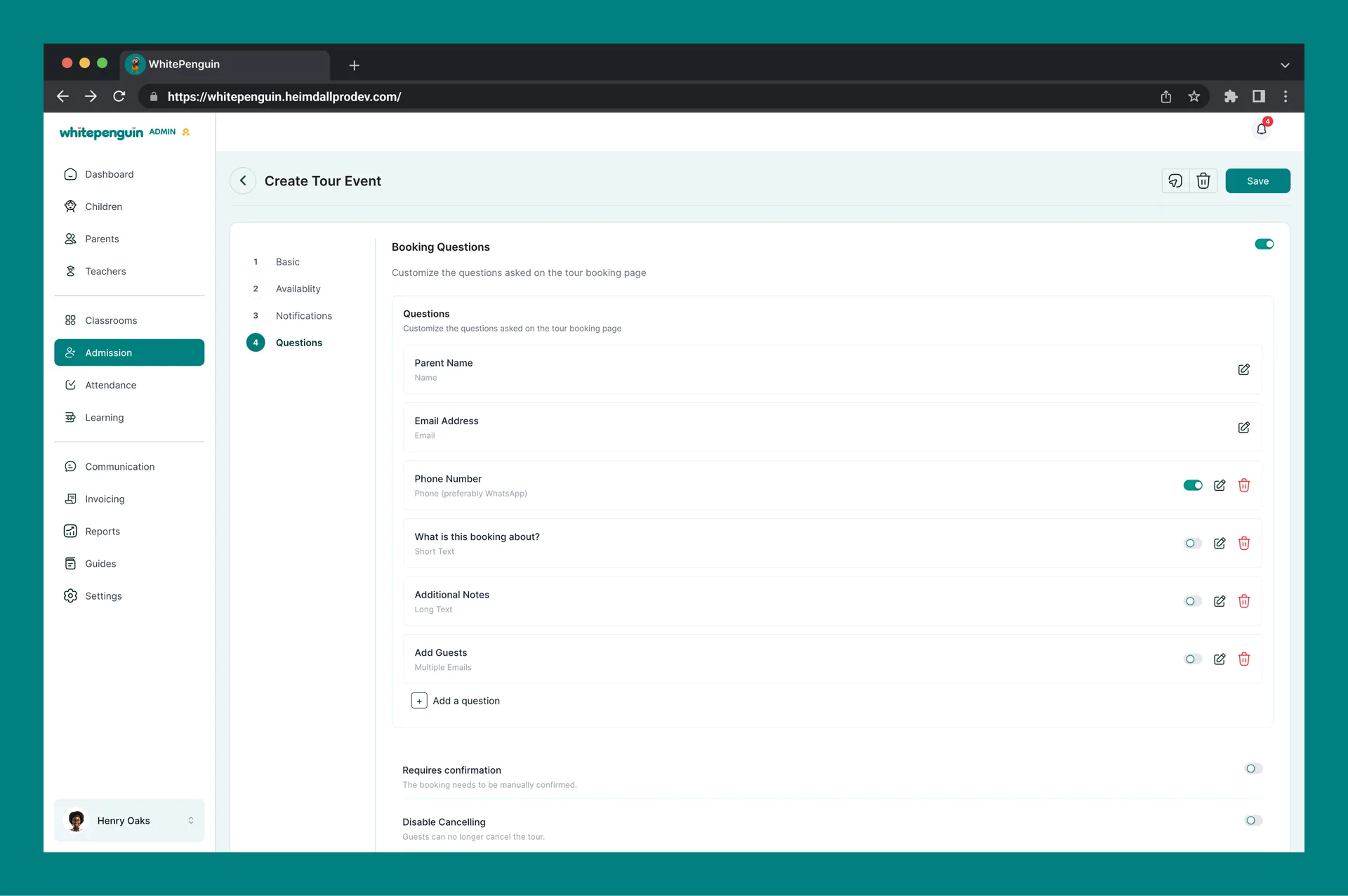
Task: Open Classrooms in the sidebar
Action: tap(129, 320)
